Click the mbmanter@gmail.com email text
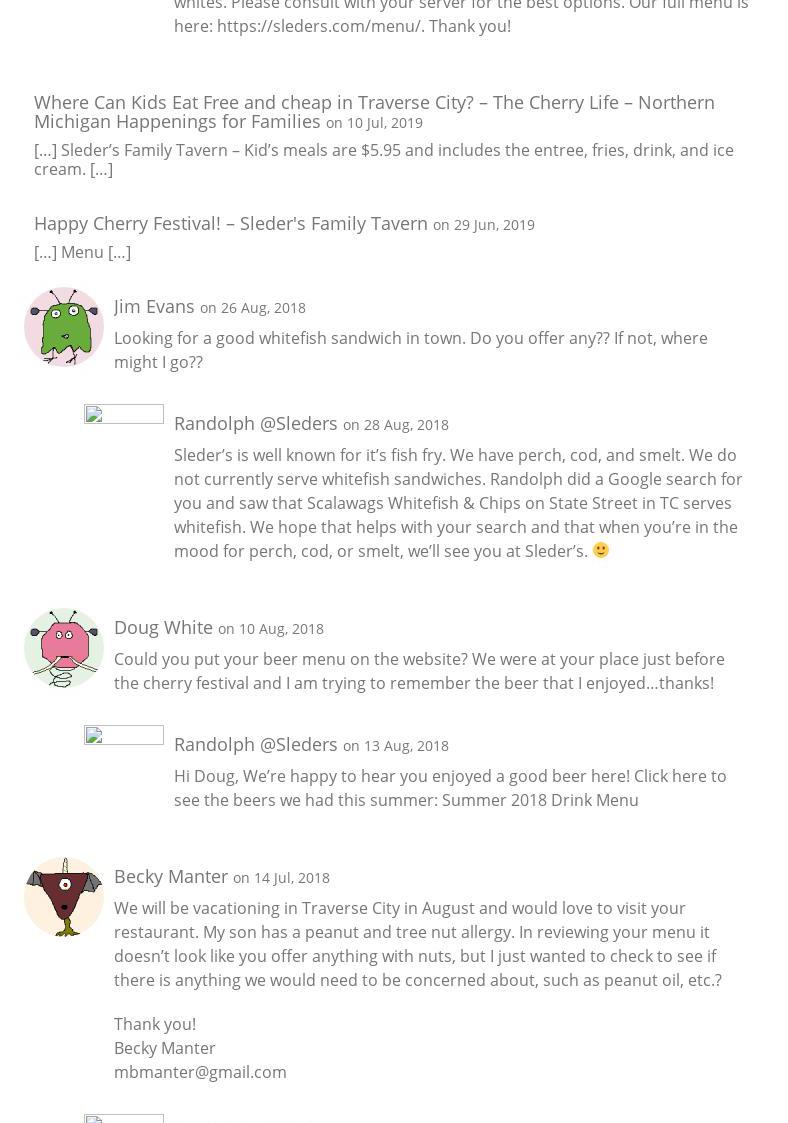The image size is (788, 1123). [x=200, y=1072]
